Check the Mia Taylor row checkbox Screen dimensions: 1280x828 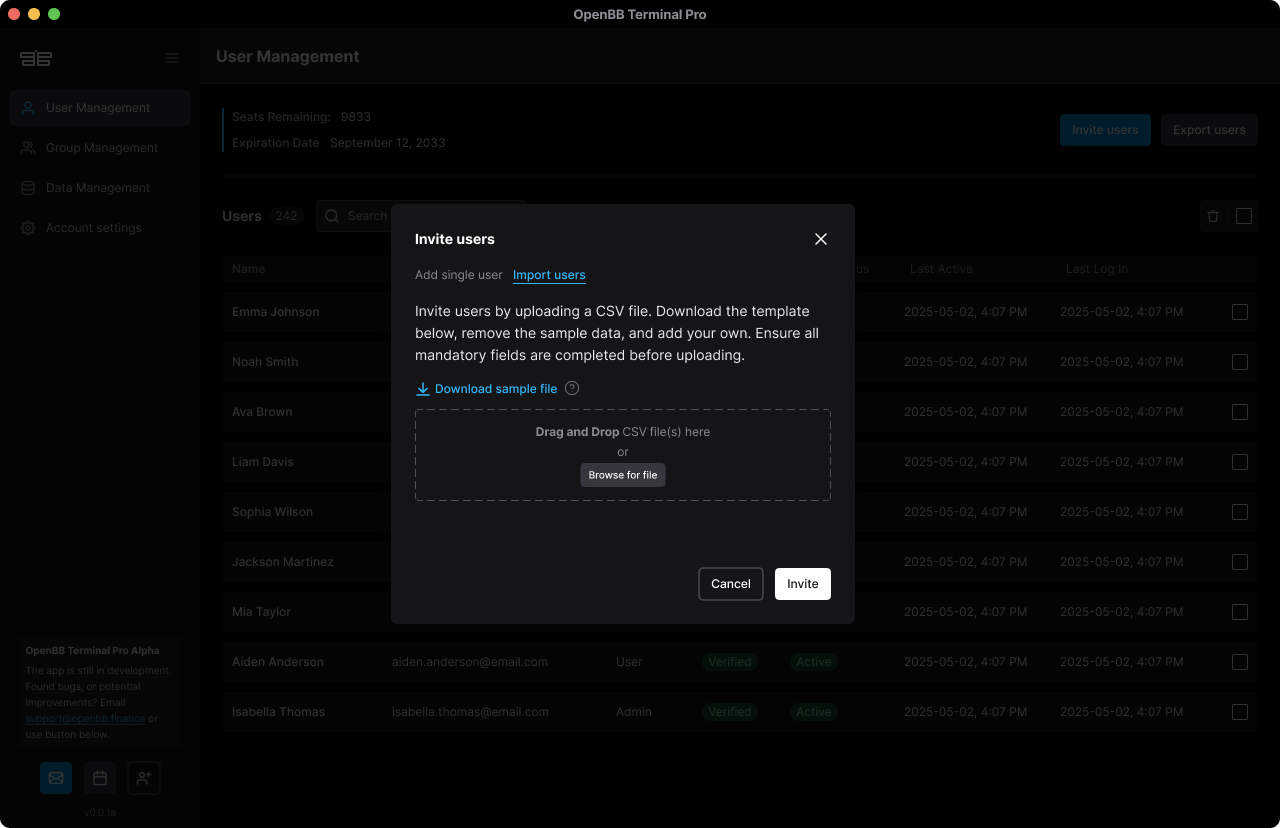click(x=1240, y=612)
